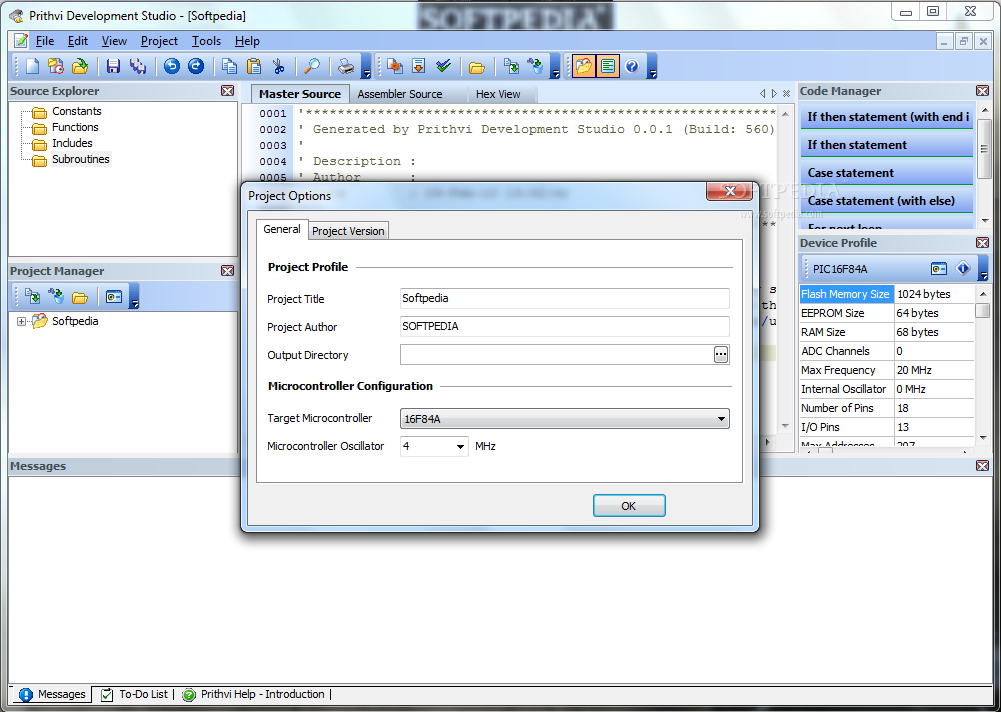Open the Edit menu
Viewport: 1001px width, 712px height.
point(78,41)
